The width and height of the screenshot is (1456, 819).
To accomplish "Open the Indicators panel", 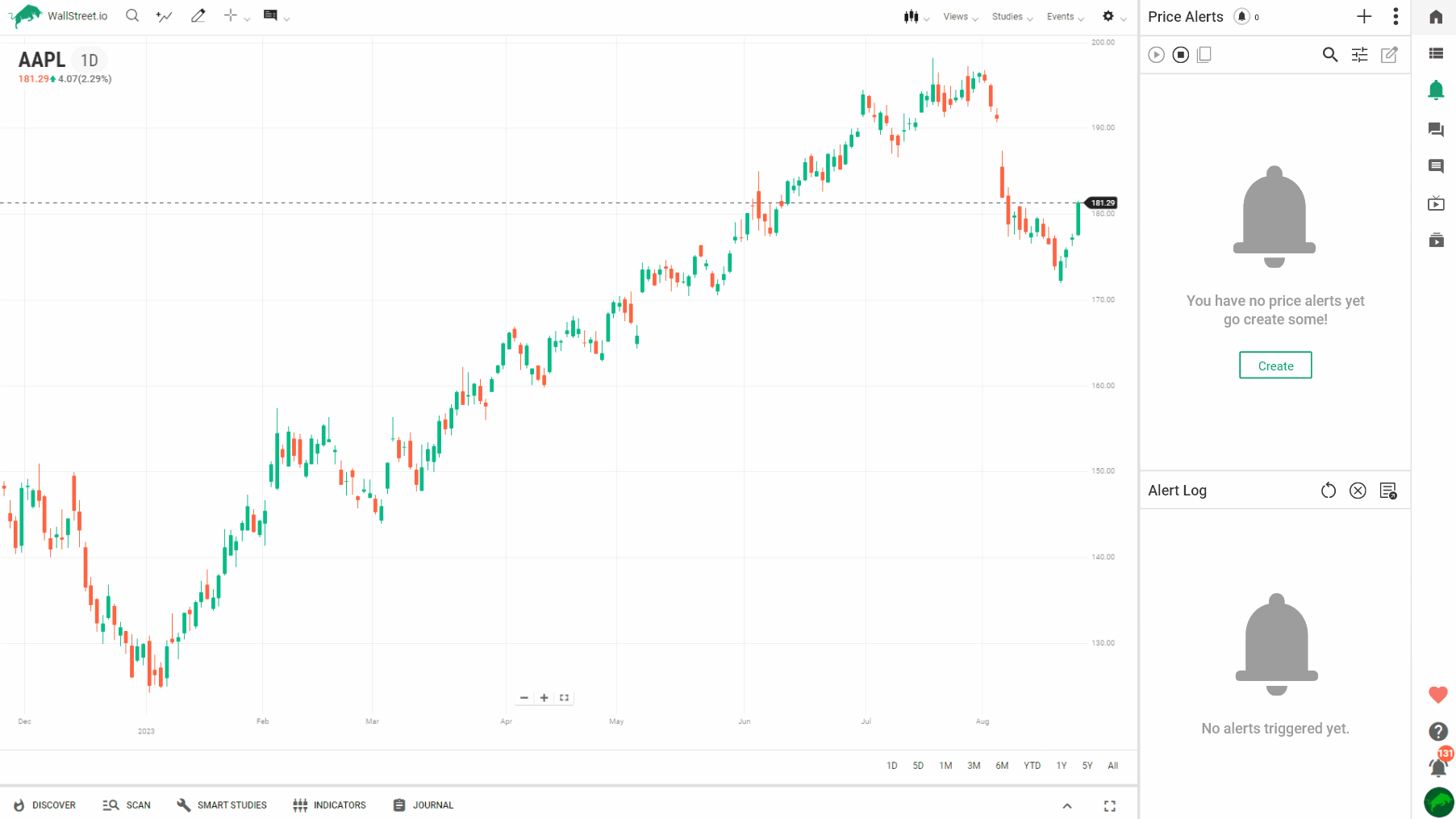I will (x=330, y=805).
